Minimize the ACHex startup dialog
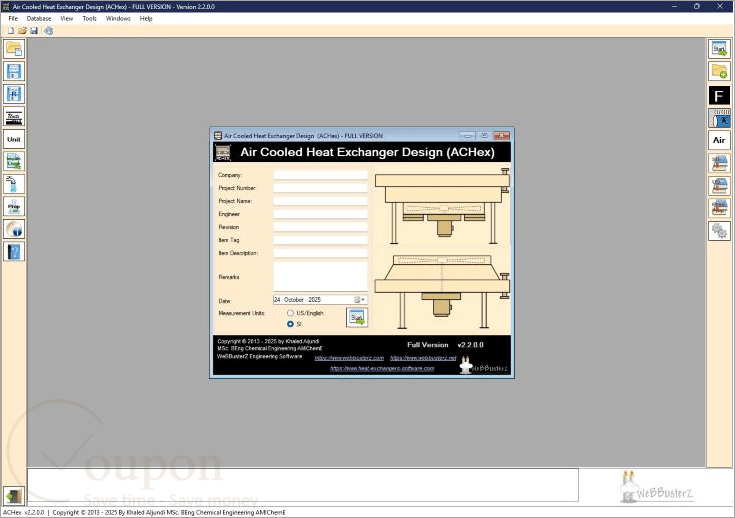Screen dimensions: 735x518 tap(467, 135)
